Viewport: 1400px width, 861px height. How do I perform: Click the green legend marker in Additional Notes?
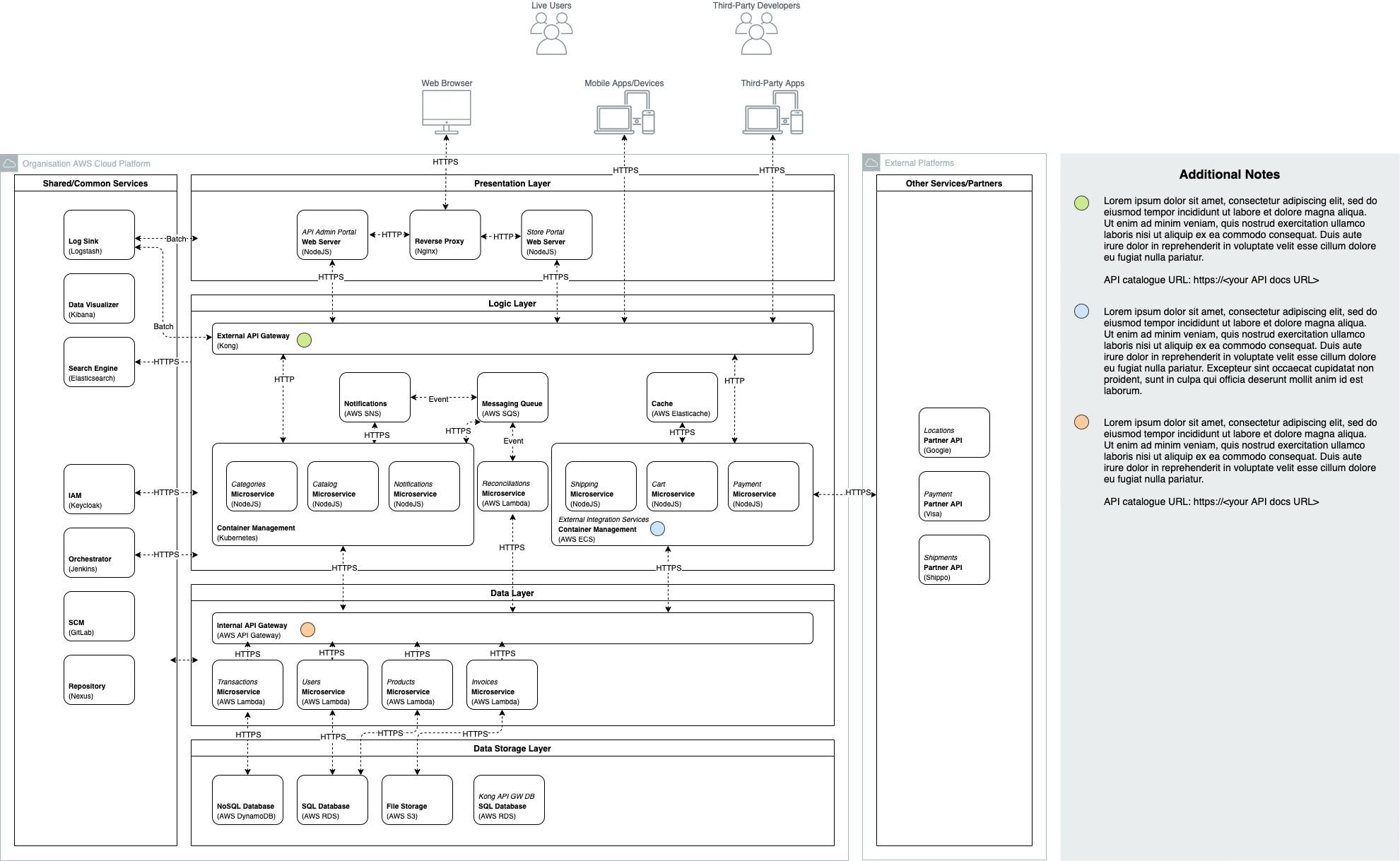(1080, 201)
